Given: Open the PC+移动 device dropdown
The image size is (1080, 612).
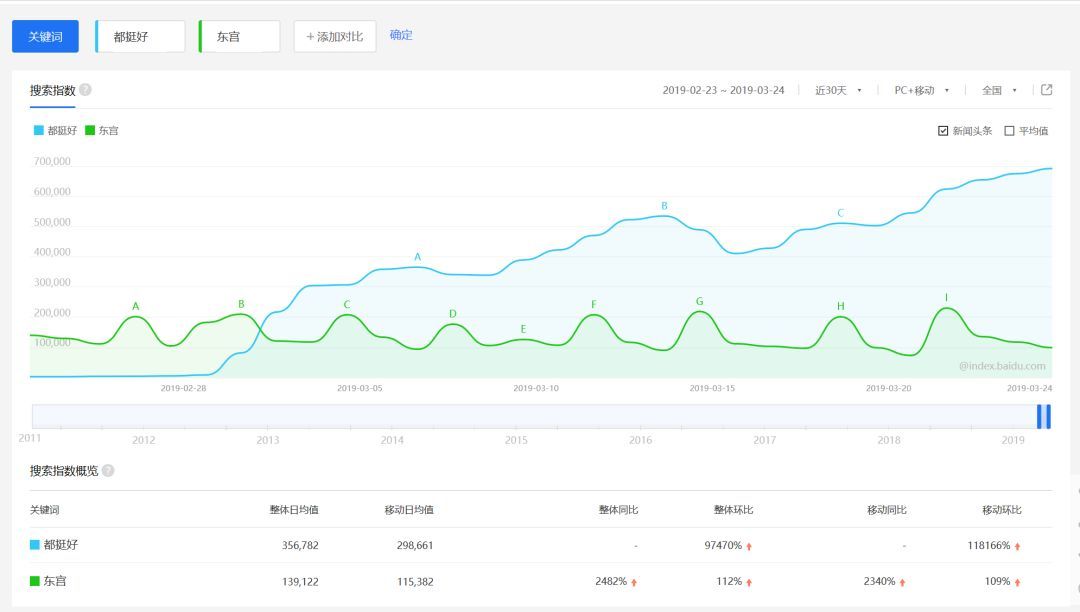Looking at the screenshot, I should click(x=921, y=91).
